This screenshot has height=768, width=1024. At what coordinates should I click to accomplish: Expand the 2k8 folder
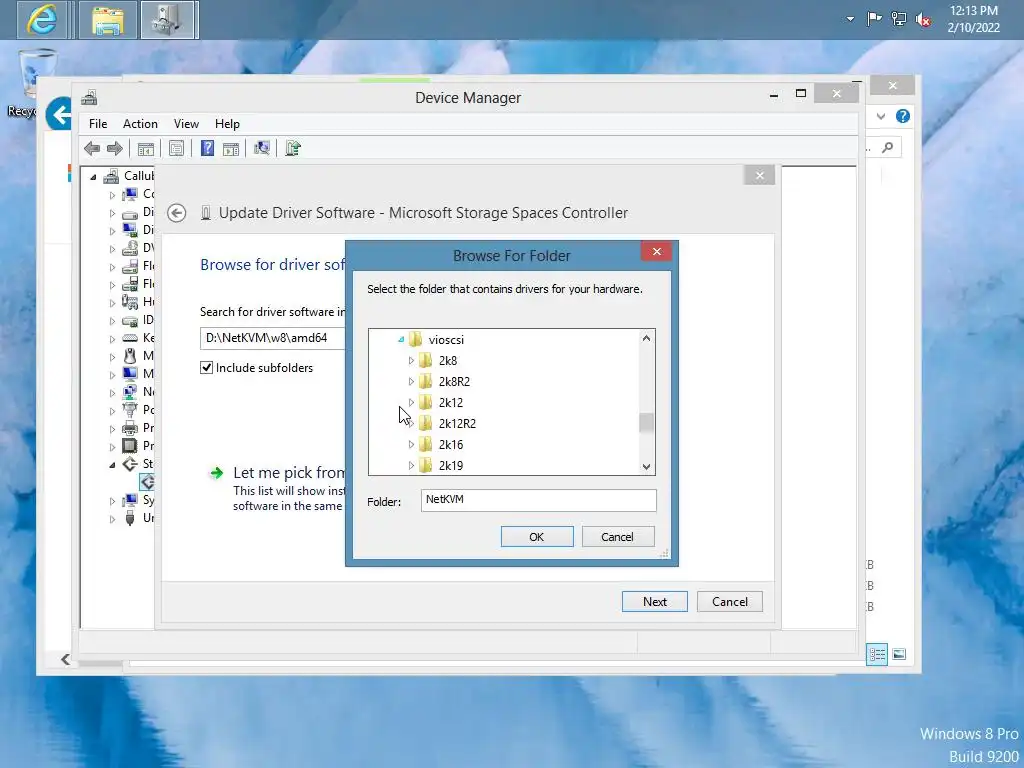[411, 360]
